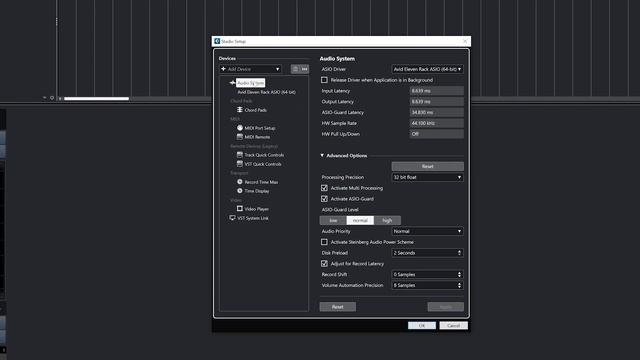The width and height of the screenshot is (640, 360).
Task: Adjust the Record Shift stepper arrows
Action: coord(460,275)
